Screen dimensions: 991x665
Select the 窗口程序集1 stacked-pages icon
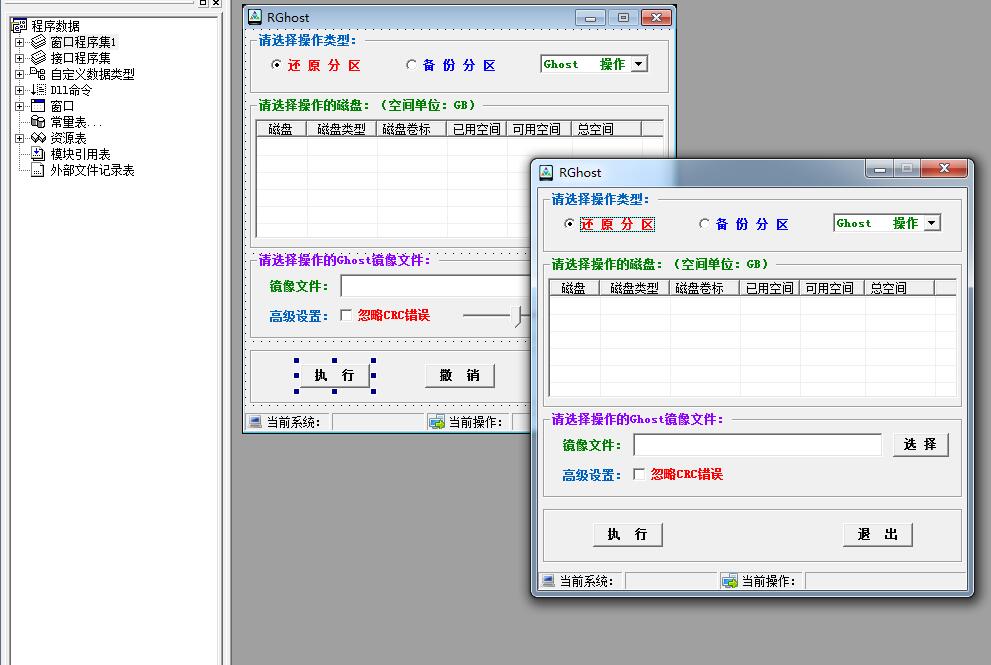point(39,42)
